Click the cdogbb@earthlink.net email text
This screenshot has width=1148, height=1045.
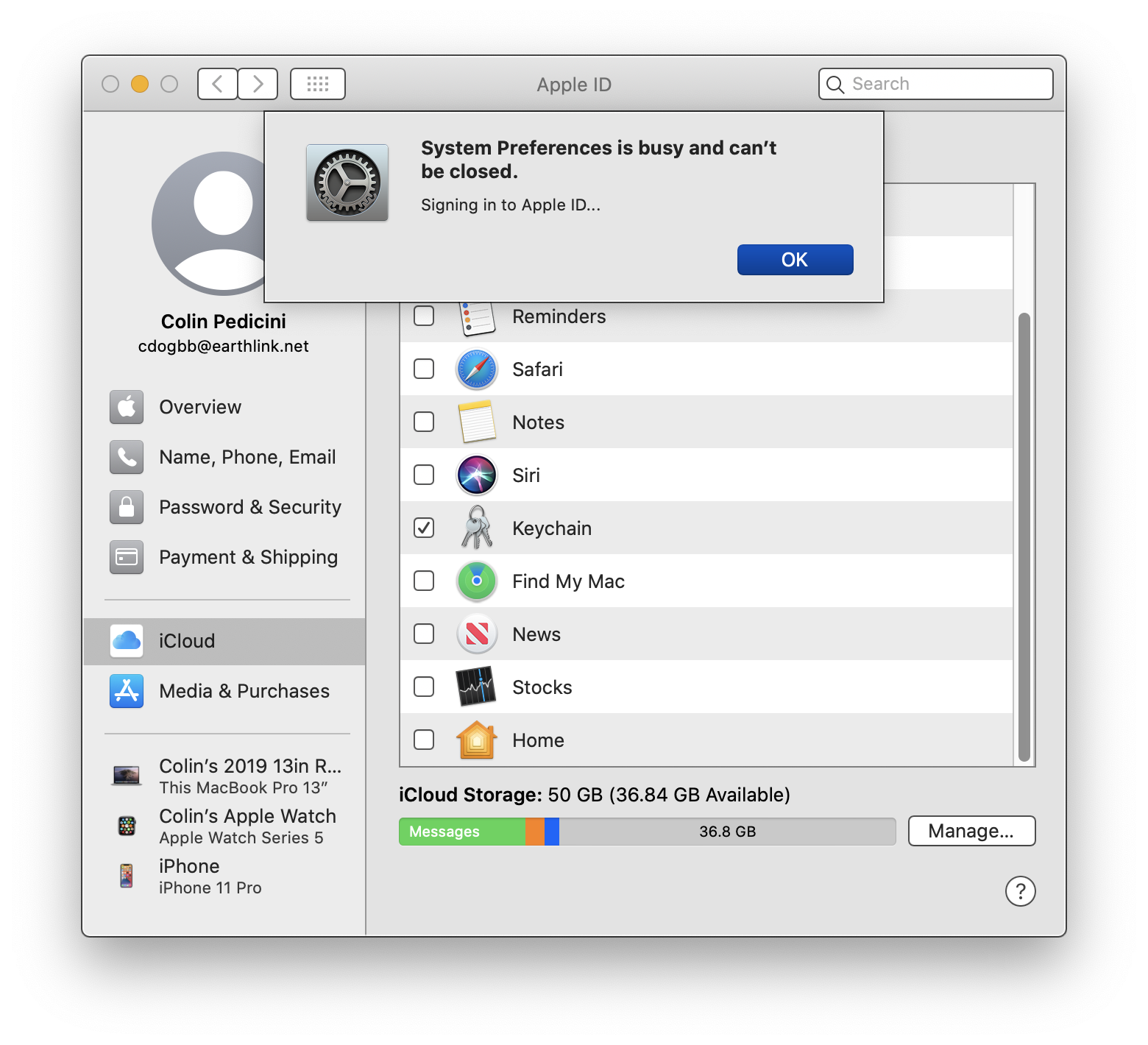pyautogui.click(x=224, y=347)
